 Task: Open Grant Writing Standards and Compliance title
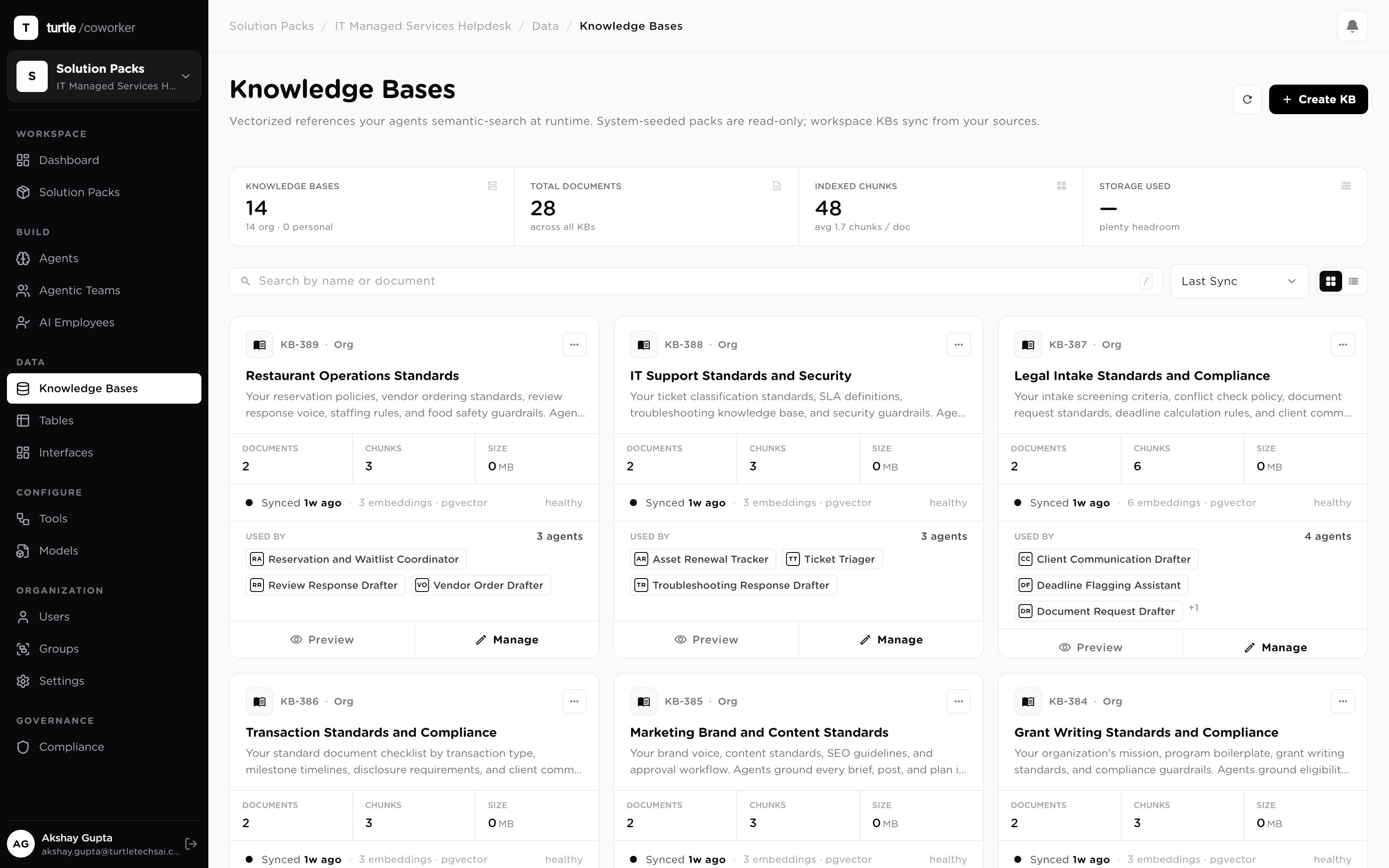[x=1146, y=733]
